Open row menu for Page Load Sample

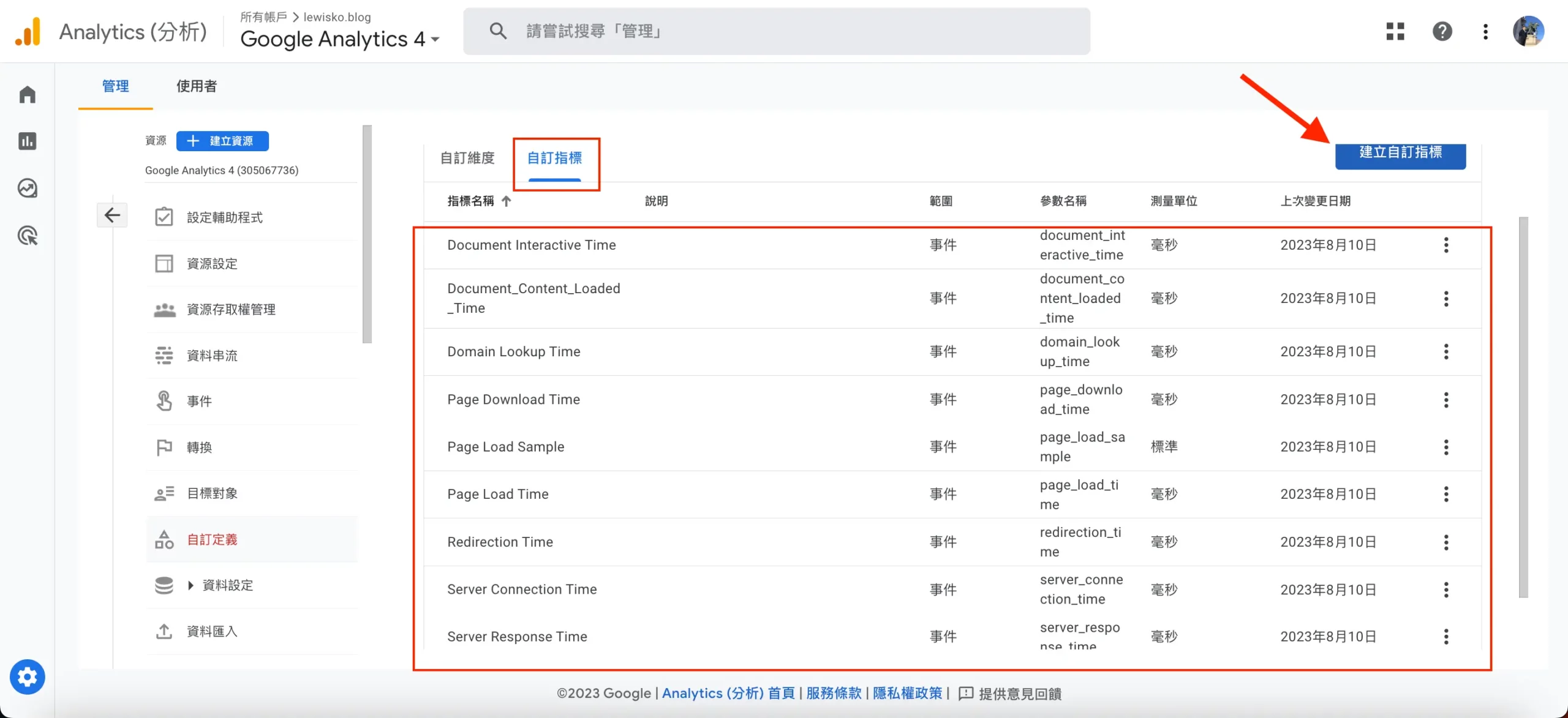(1446, 447)
